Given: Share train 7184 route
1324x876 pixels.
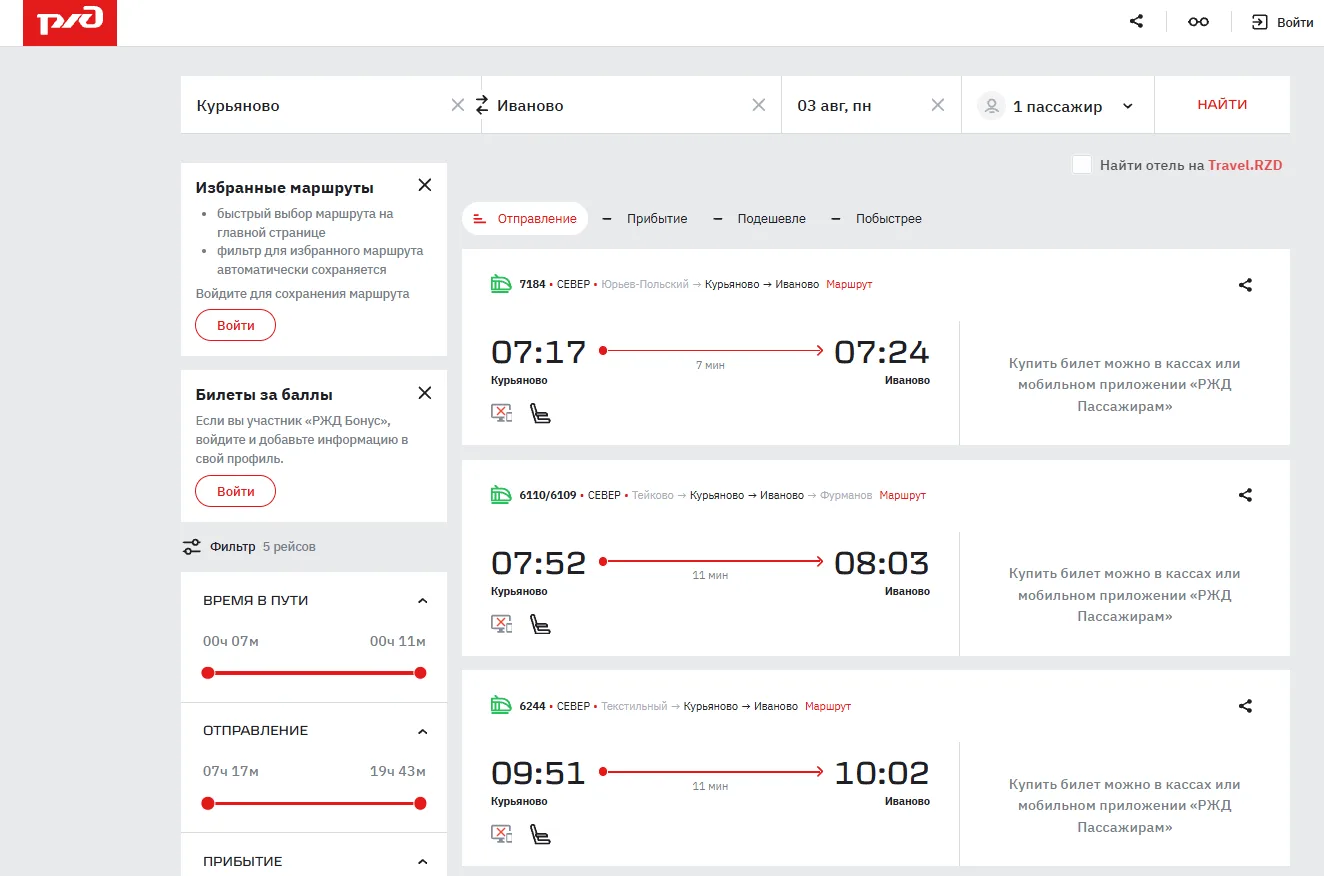Looking at the screenshot, I should point(1245,285).
